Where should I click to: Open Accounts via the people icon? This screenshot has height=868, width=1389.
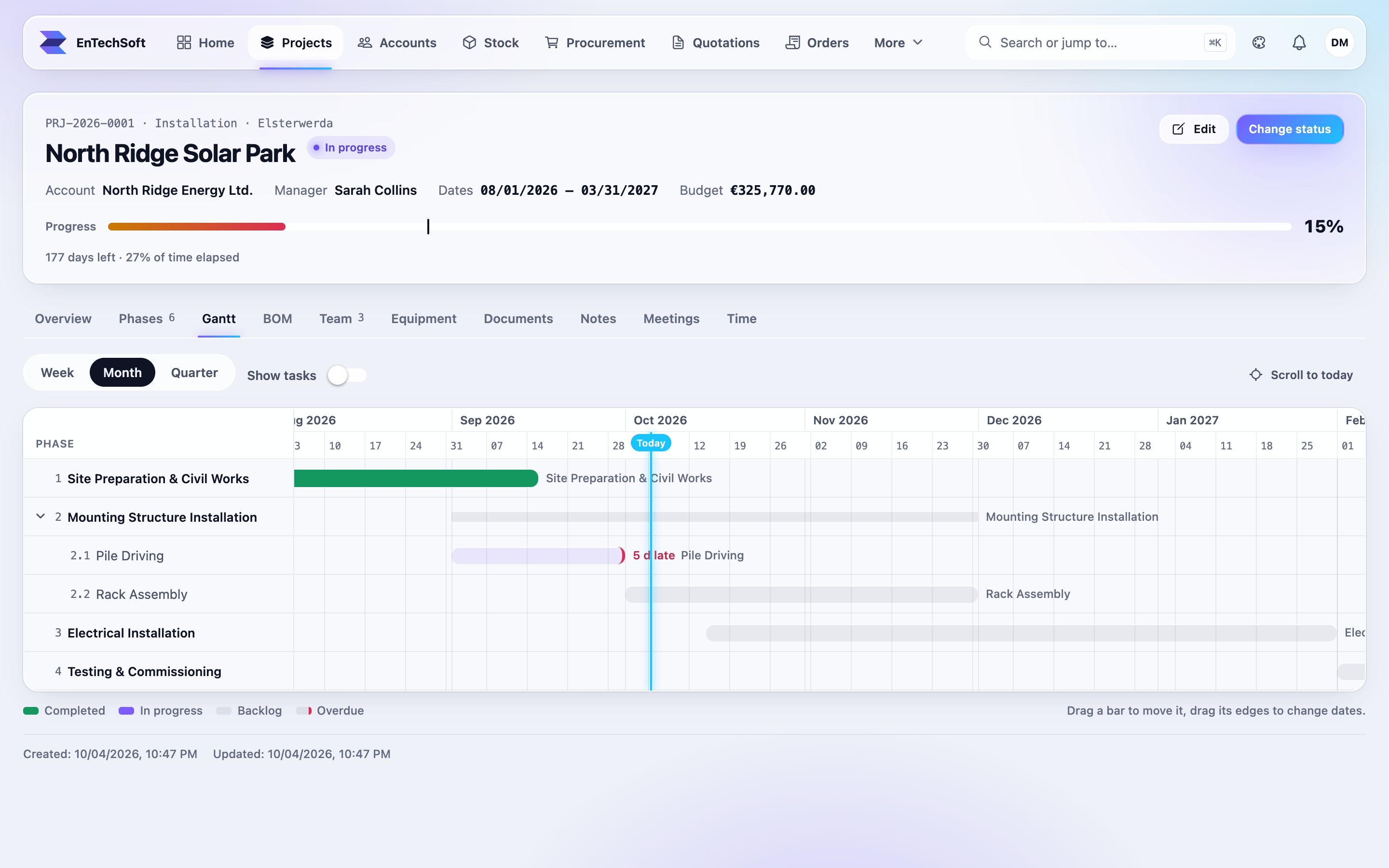tap(365, 42)
